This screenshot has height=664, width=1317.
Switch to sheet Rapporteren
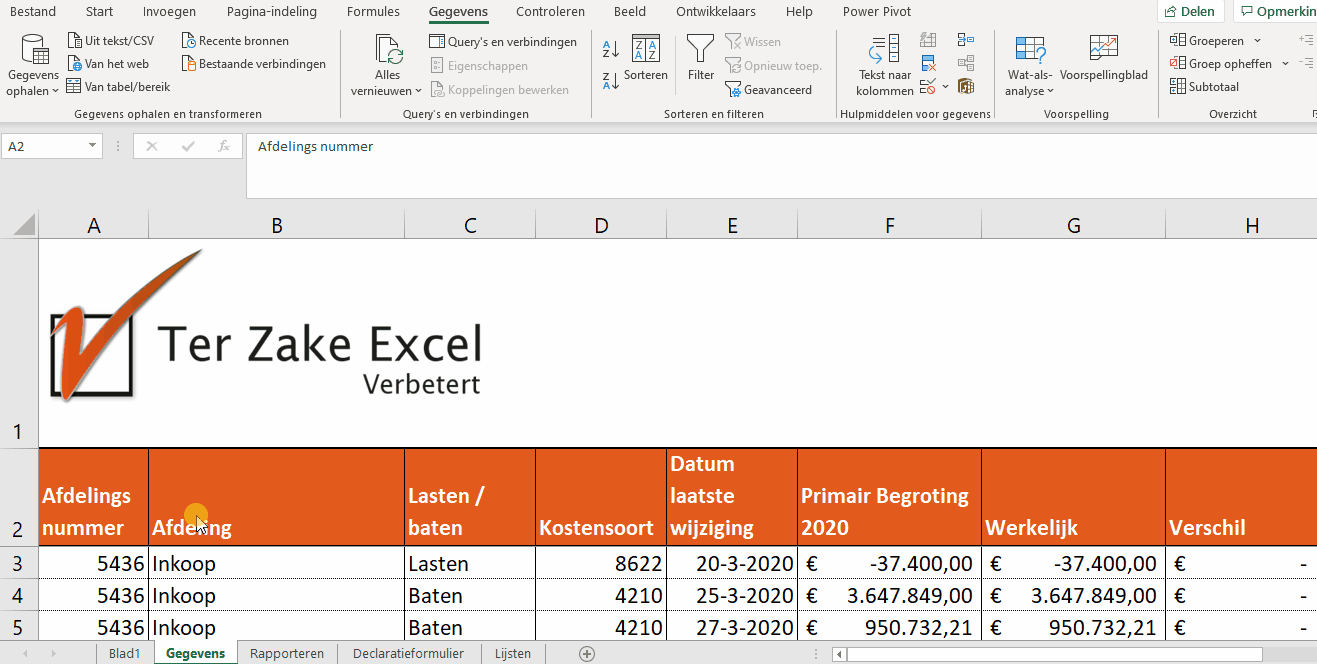pos(287,654)
